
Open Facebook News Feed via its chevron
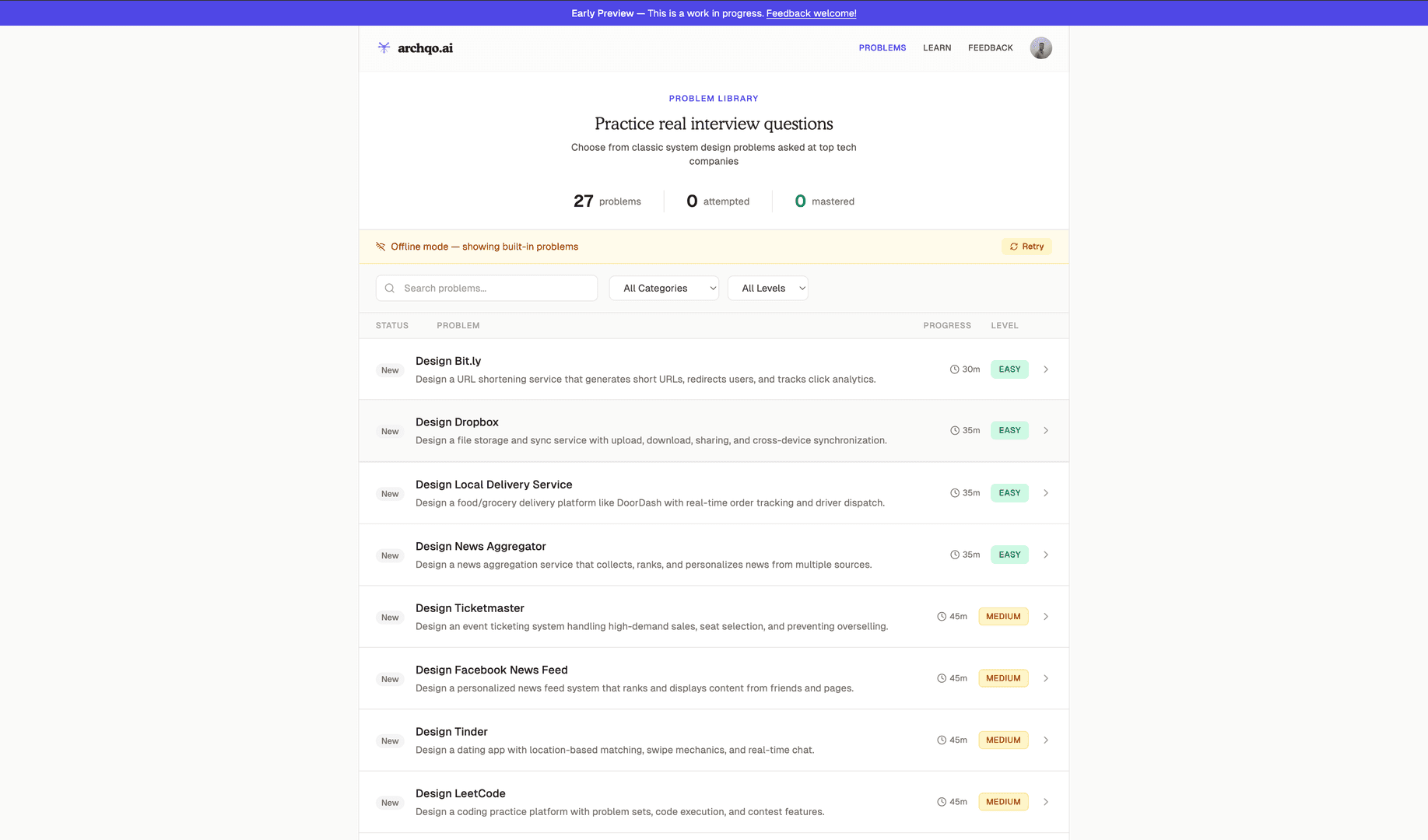tap(1046, 678)
